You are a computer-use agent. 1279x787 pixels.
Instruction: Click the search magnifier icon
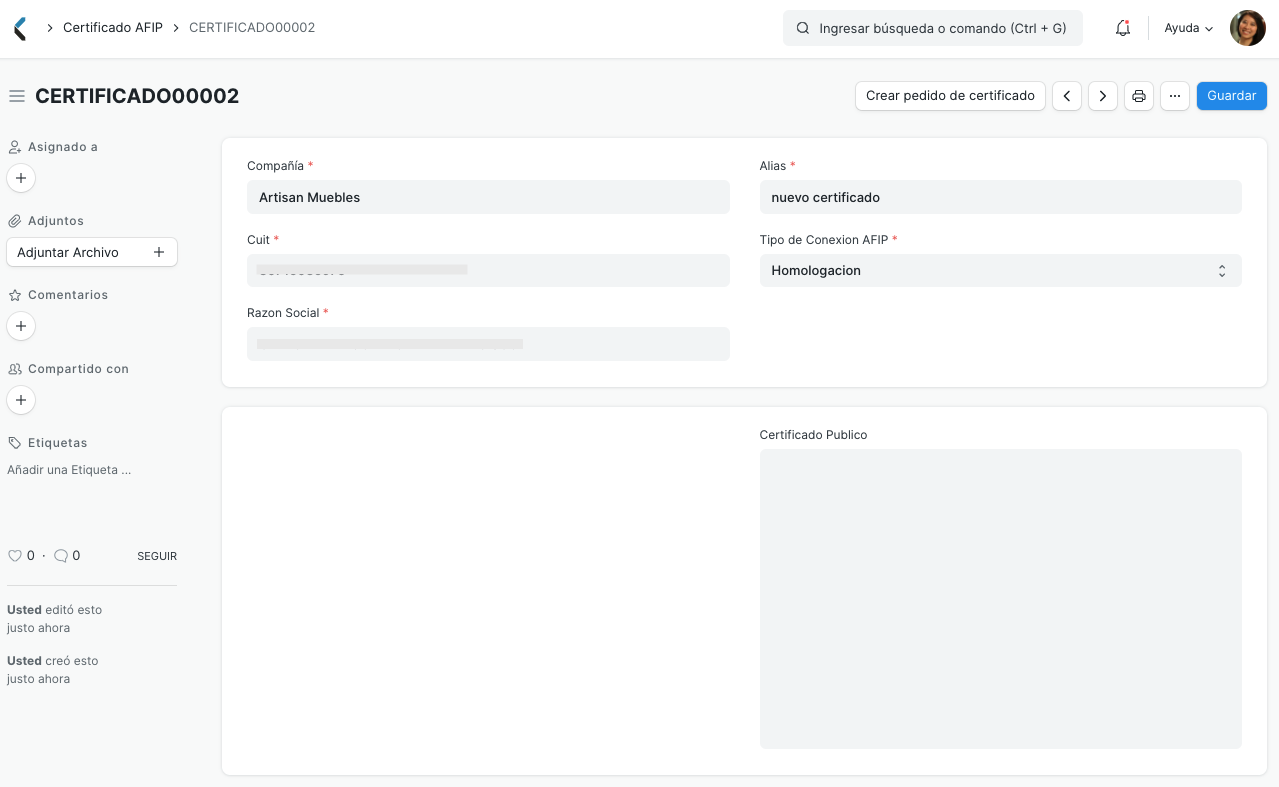pos(802,28)
